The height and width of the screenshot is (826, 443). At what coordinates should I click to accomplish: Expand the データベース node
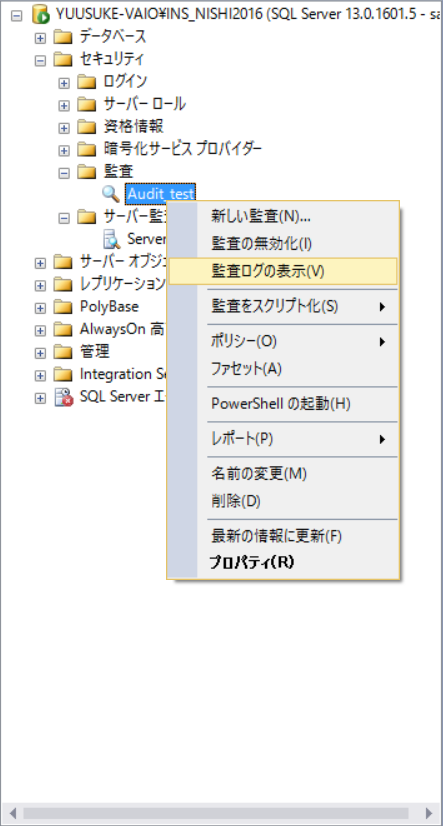click(x=40, y=37)
